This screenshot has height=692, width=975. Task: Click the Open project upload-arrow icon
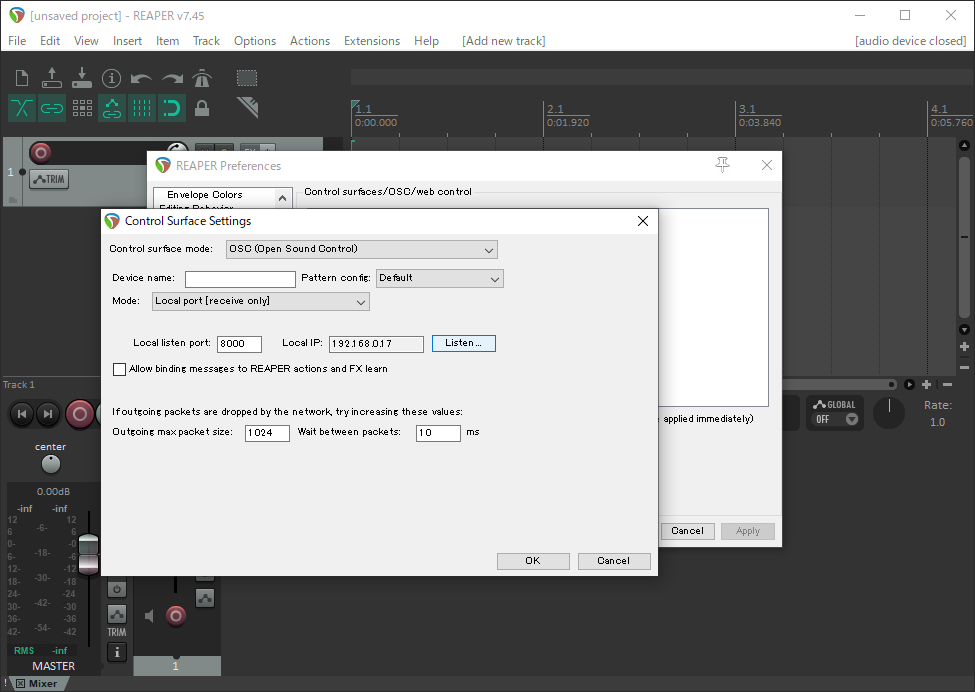52,78
